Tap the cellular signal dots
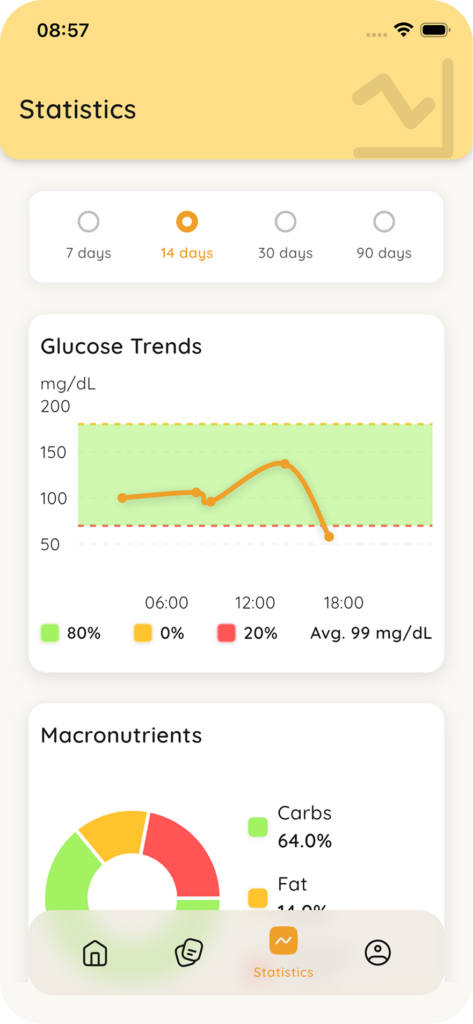The width and height of the screenshot is (473, 1024). (x=378, y=34)
